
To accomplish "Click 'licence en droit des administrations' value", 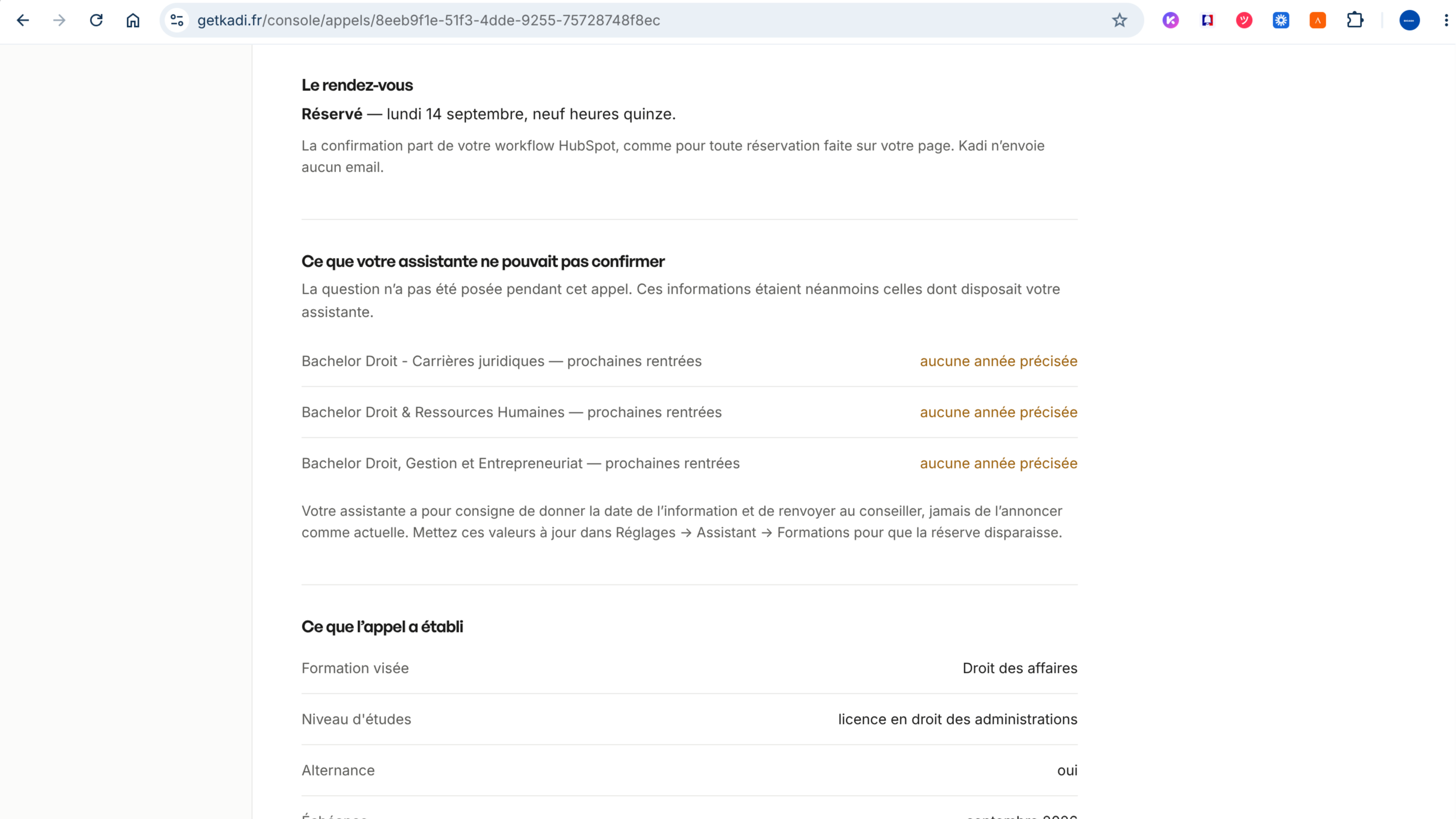I will tap(958, 719).
